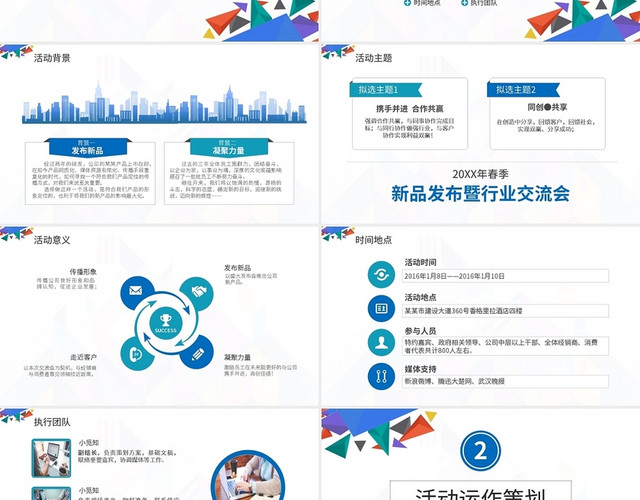Image resolution: width=640 pixels, height=500 pixels.
Task: Select the city skyline illustration
Action: coord(164,102)
